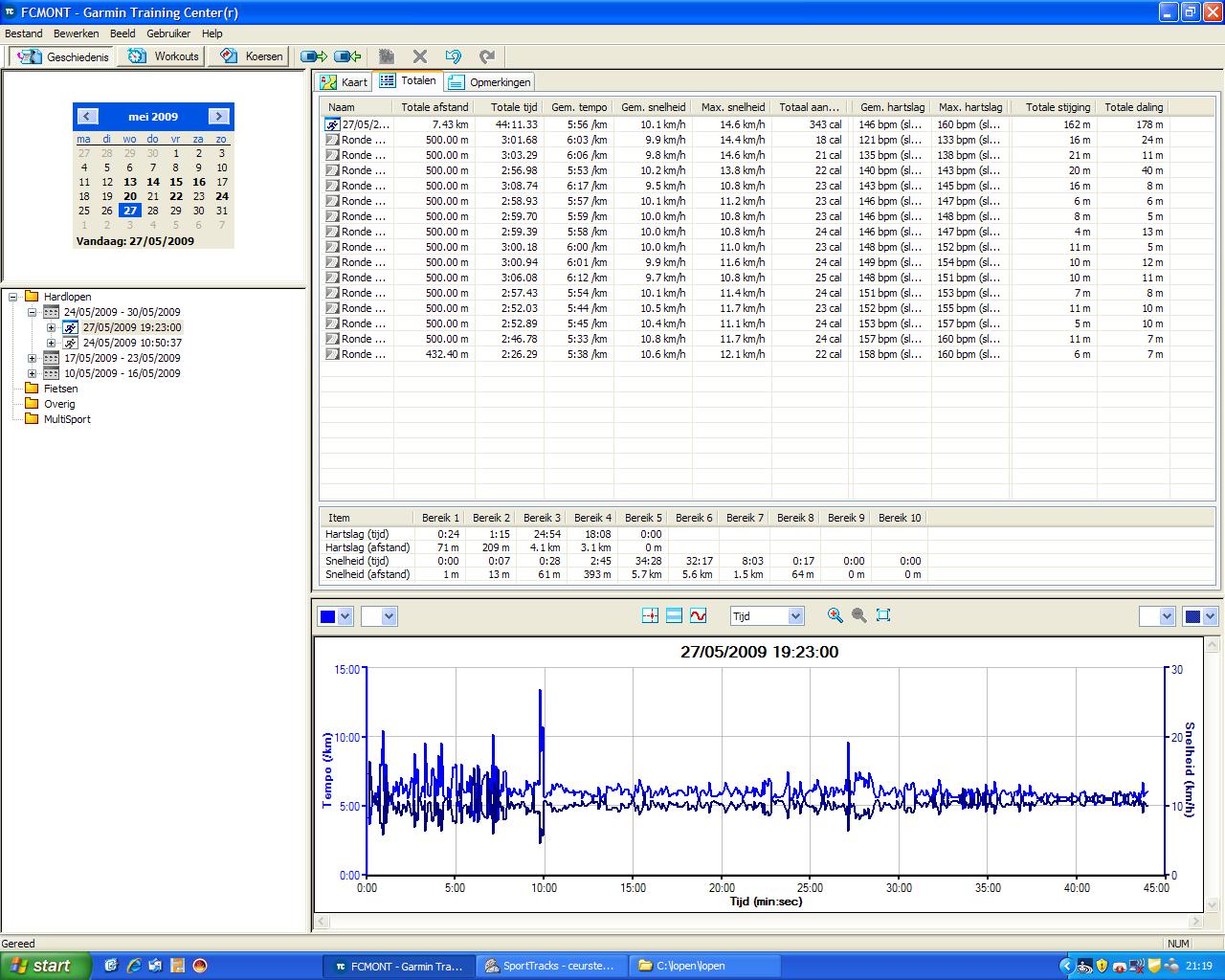Open the second left graph dropdown

coord(389,616)
